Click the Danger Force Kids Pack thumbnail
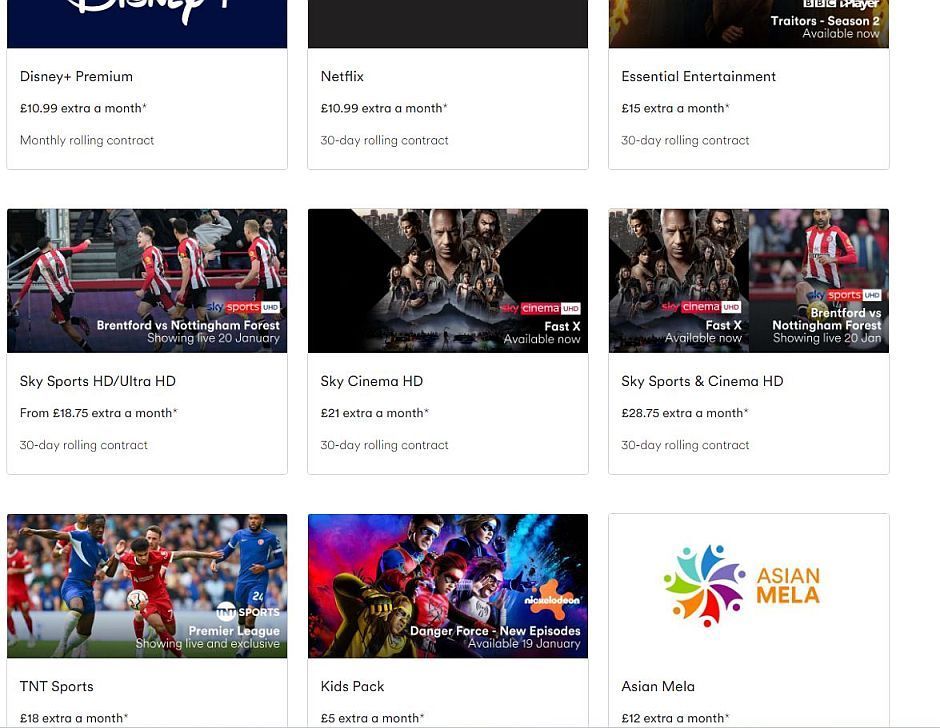The image size is (940, 728). [448, 586]
